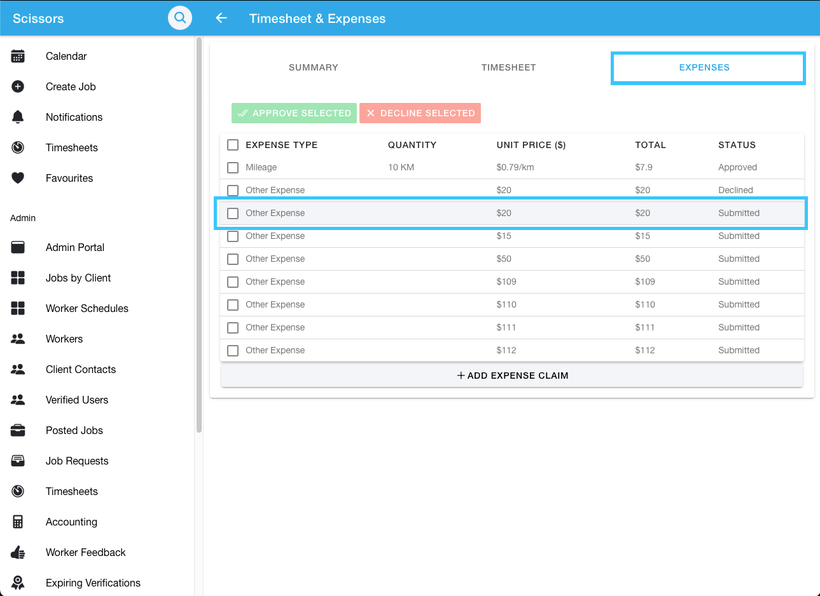
Task: Click the back arrow in the header
Action: (x=221, y=17)
